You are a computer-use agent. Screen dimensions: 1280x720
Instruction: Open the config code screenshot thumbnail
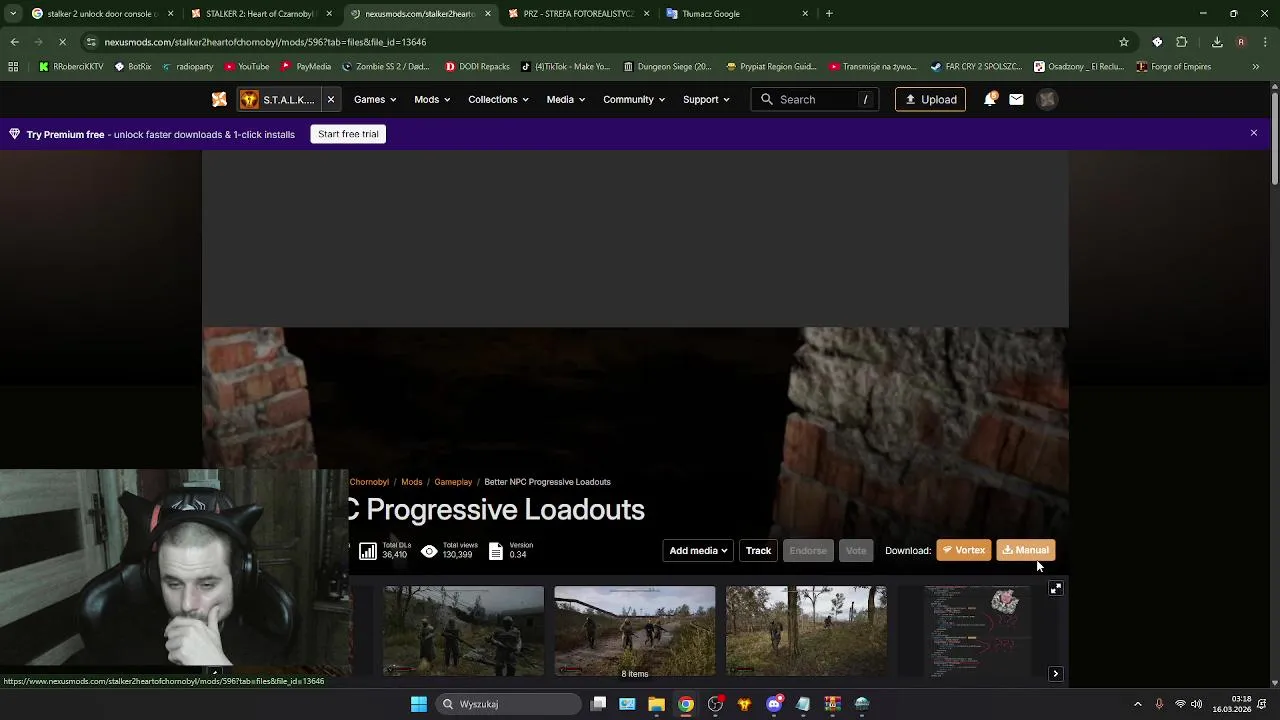point(977,631)
